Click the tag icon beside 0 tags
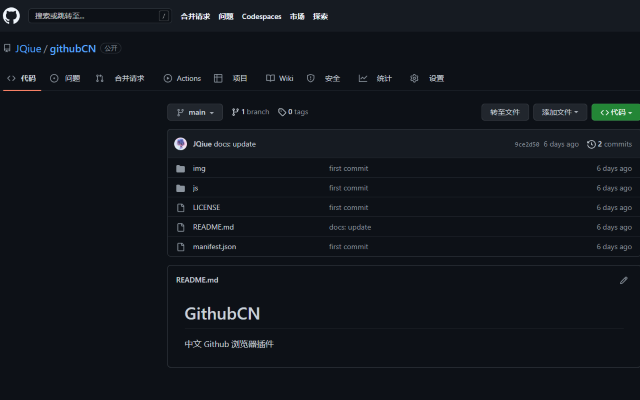This screenshot has height=400, width=640. pos(282,112)
